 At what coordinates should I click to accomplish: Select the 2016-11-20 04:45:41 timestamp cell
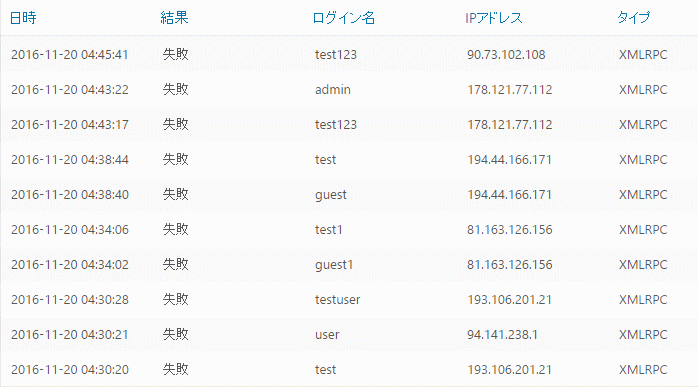click(69, 55)
